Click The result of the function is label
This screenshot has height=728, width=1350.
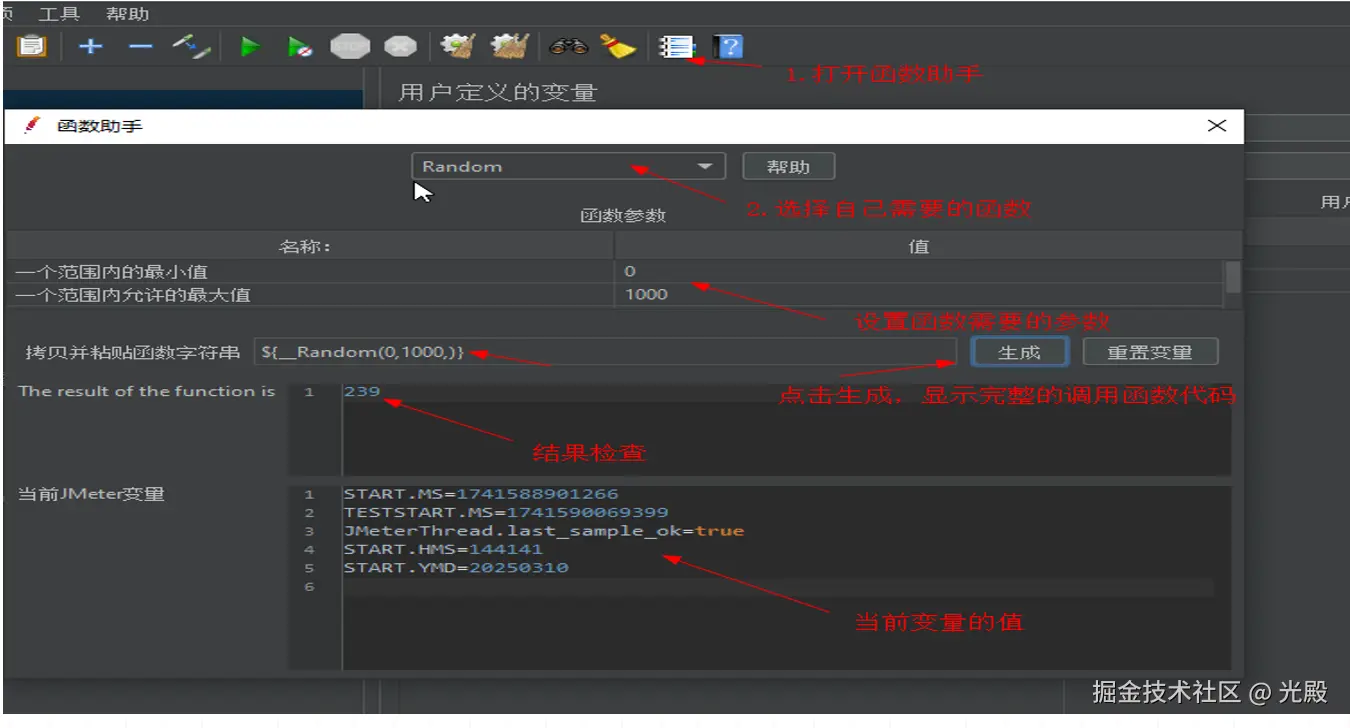point(146,391)
